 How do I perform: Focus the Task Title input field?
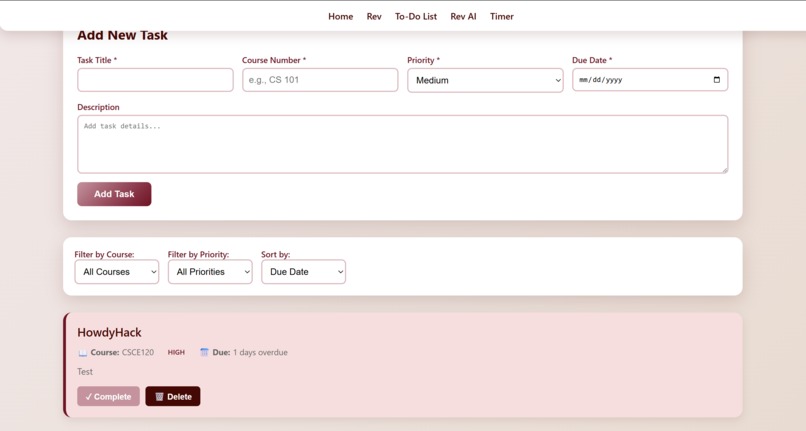(x=155, y=80)
